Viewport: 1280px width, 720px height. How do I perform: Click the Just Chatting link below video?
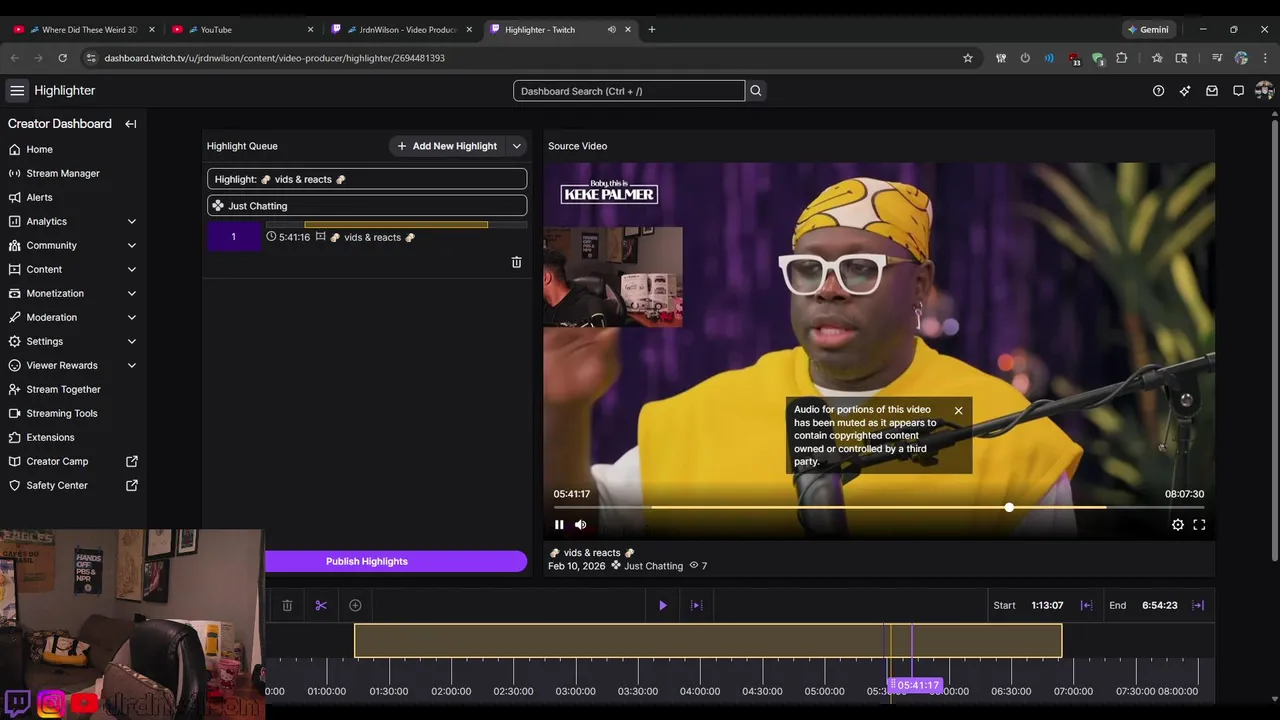coord(653,566)
